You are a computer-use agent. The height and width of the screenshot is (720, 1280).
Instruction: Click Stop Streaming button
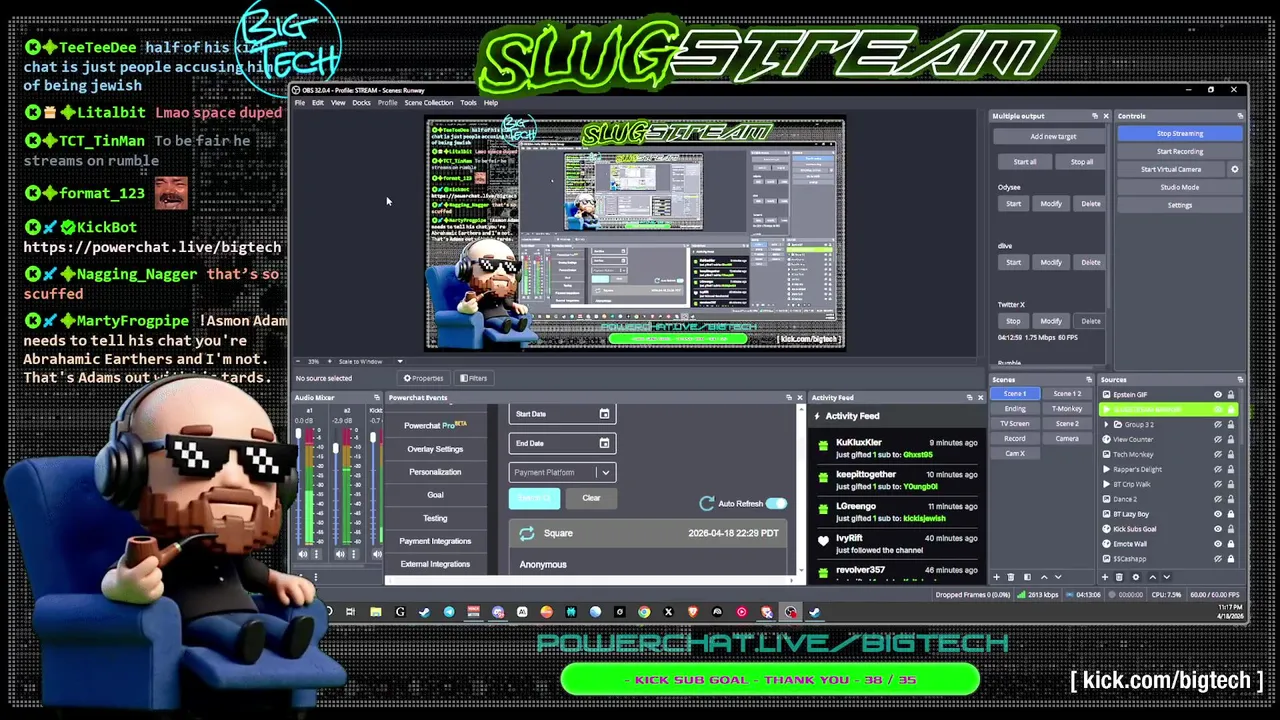[1180, 133]
